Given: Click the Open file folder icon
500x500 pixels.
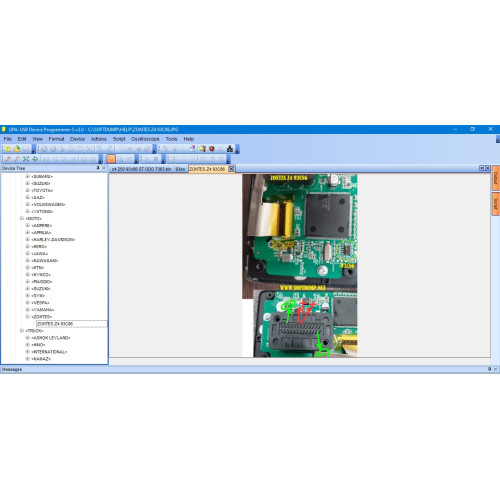Looking at the screenshot, I should [x=17, y=149].
